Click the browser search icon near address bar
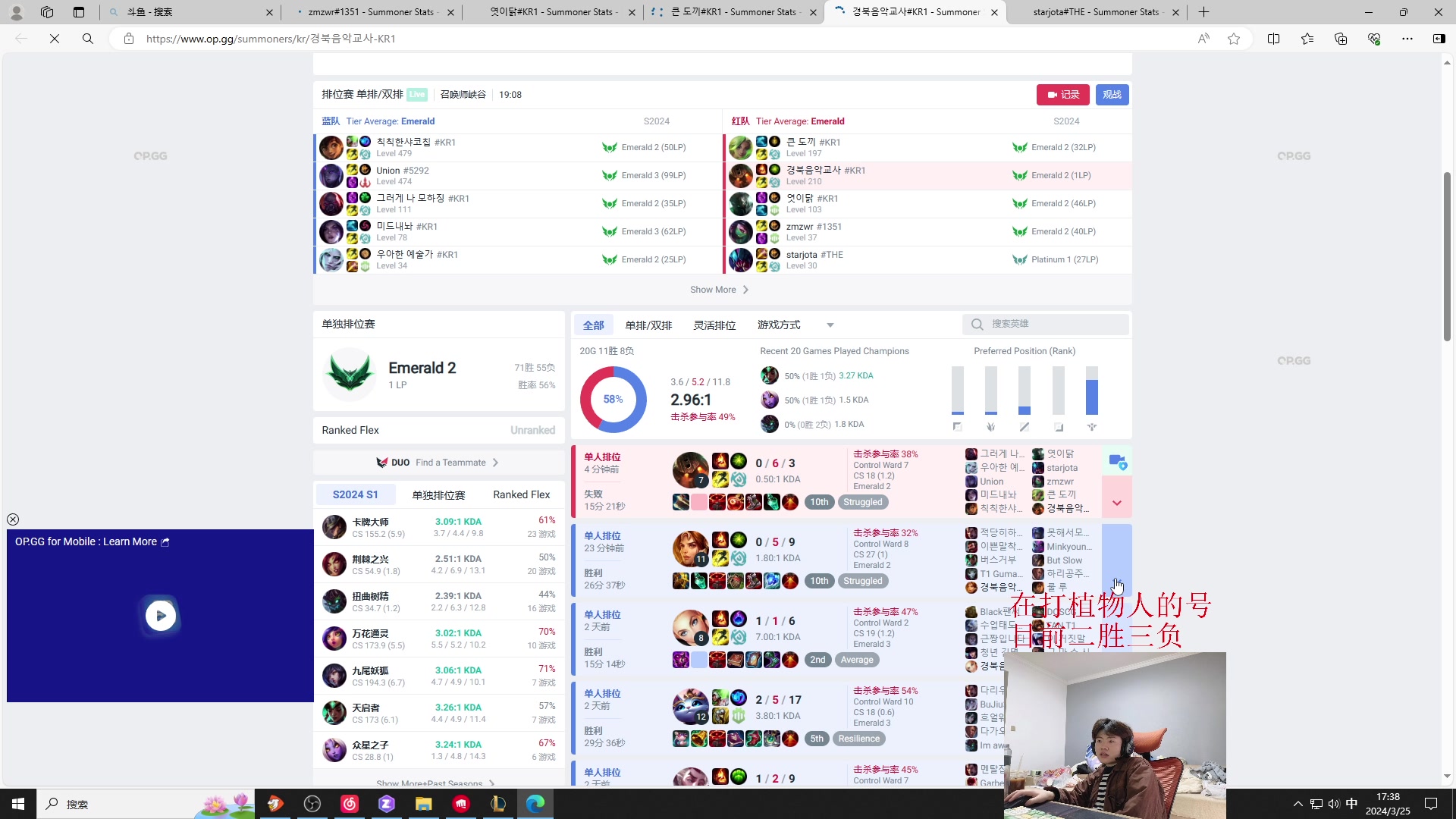The height and width of the screenshot is (819, 1456). click(88, 39)
